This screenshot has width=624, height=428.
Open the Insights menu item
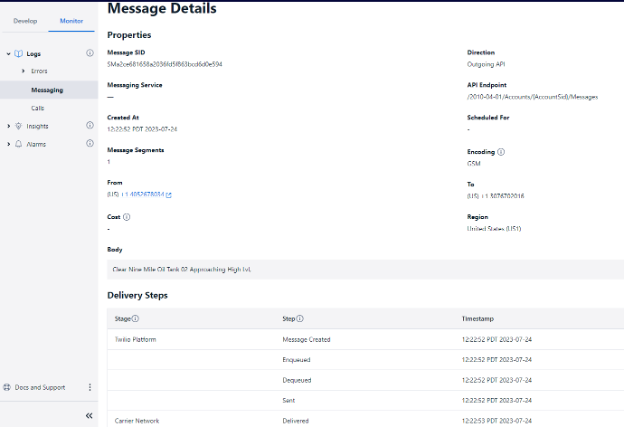[37, 126]
